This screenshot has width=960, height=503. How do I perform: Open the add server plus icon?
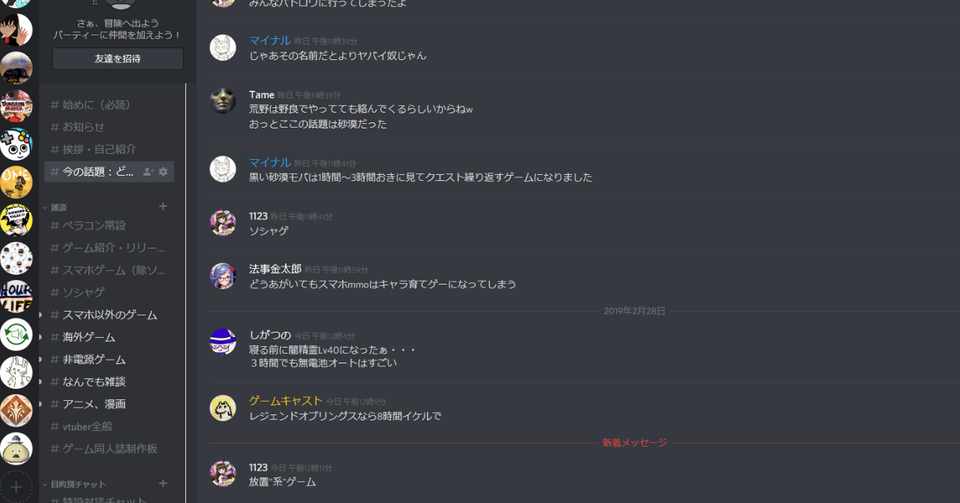tap(16, 487)
